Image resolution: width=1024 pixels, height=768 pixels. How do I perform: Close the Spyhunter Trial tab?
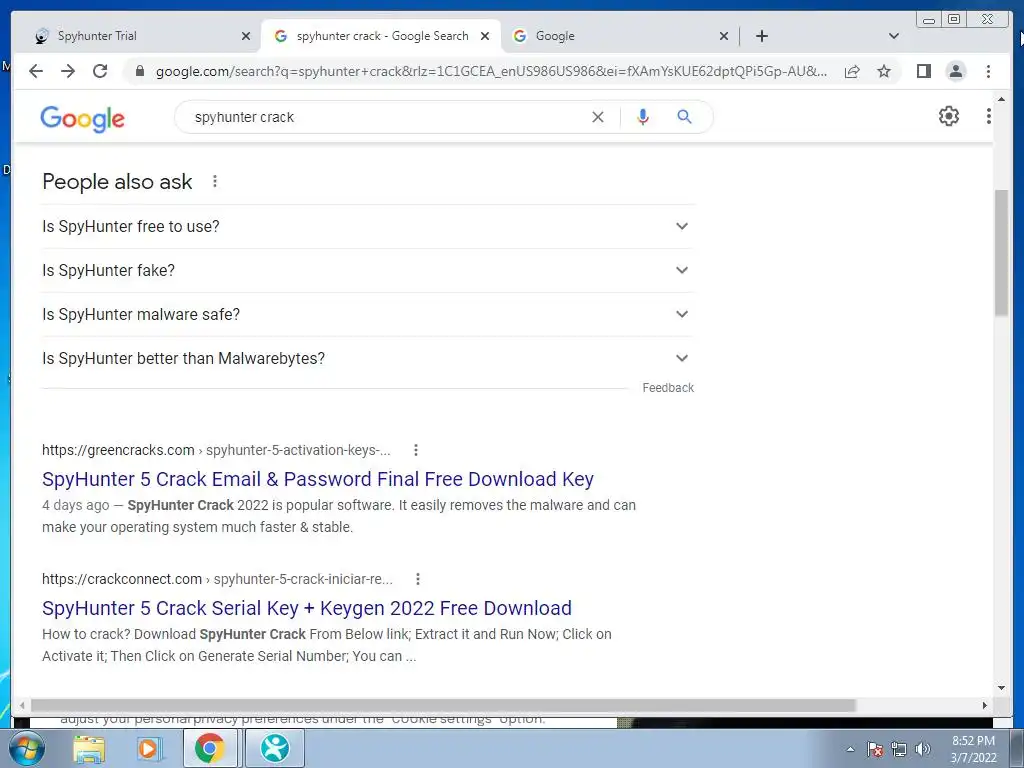(x=246, y=36)
